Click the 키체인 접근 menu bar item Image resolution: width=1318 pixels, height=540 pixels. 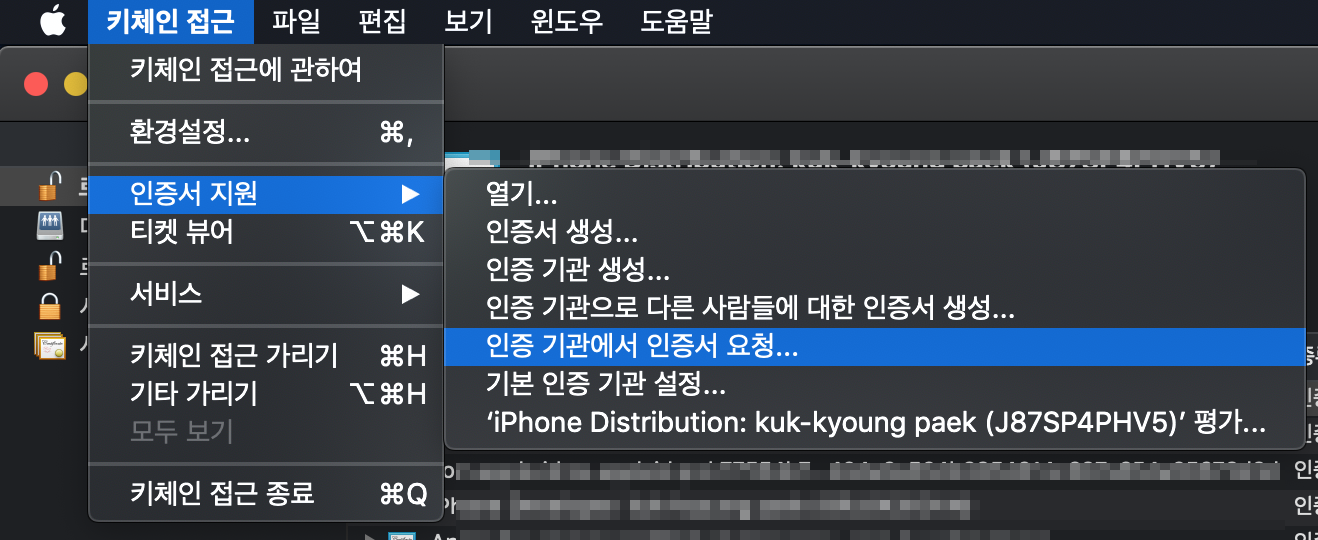click(x=171, y=21)
